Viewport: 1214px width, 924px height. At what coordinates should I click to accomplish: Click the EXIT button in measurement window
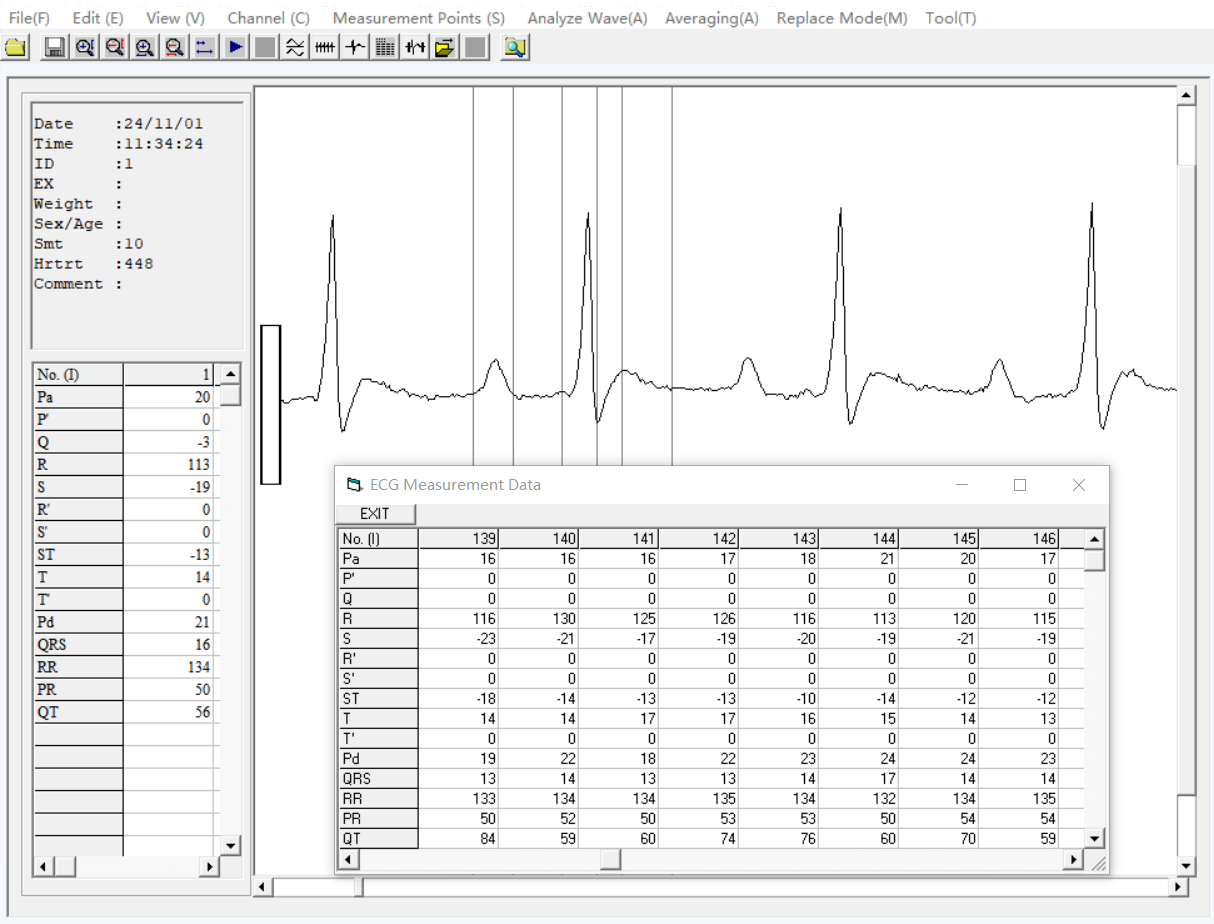(x=375, y=514)
